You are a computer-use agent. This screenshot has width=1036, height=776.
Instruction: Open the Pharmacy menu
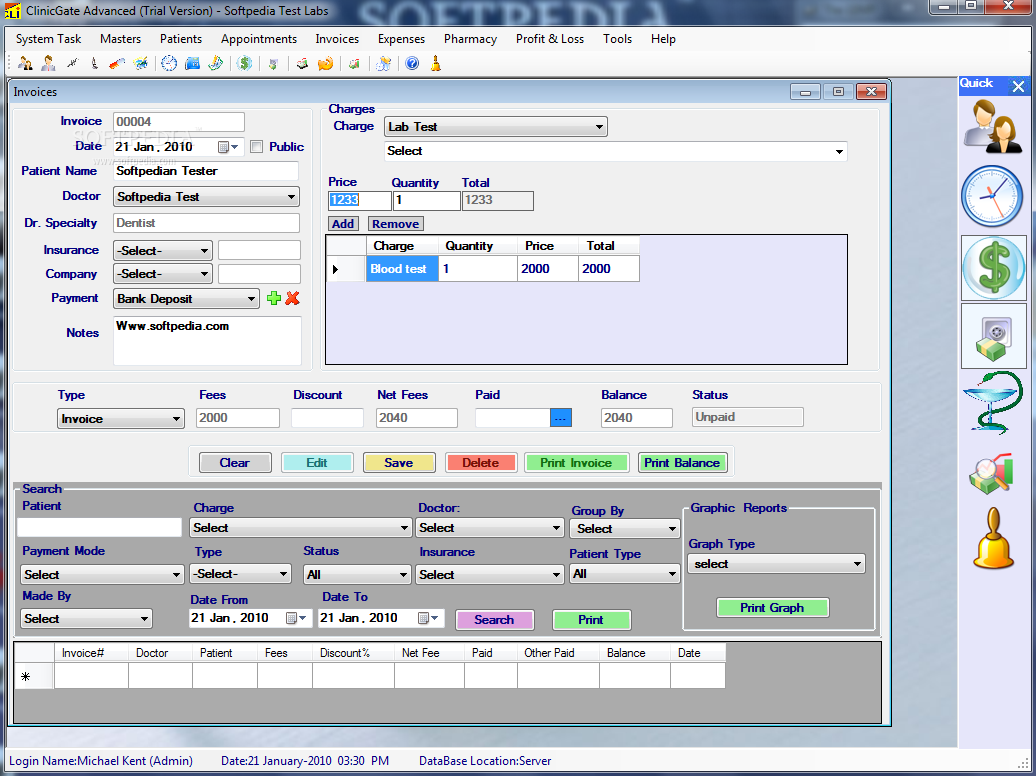pyautogui.click(x=470, y=39)
